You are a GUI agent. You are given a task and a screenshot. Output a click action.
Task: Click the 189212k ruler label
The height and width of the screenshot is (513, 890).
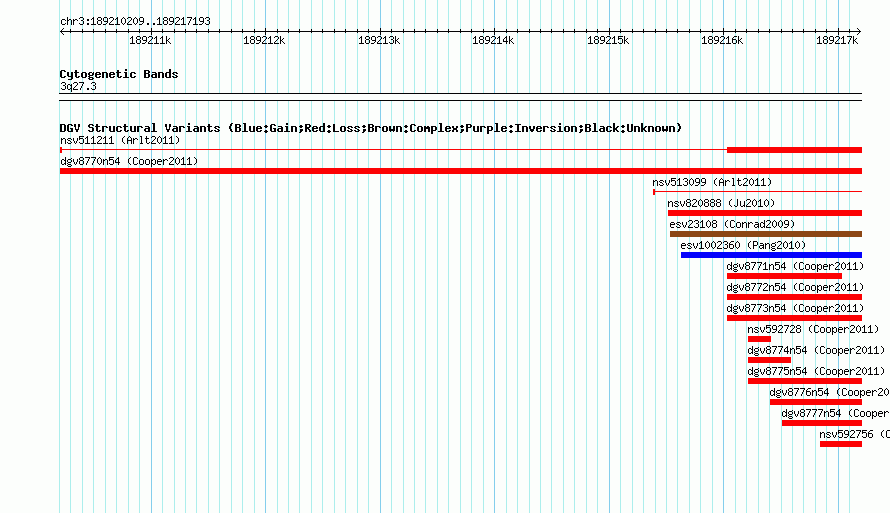(x=264, y=40)
